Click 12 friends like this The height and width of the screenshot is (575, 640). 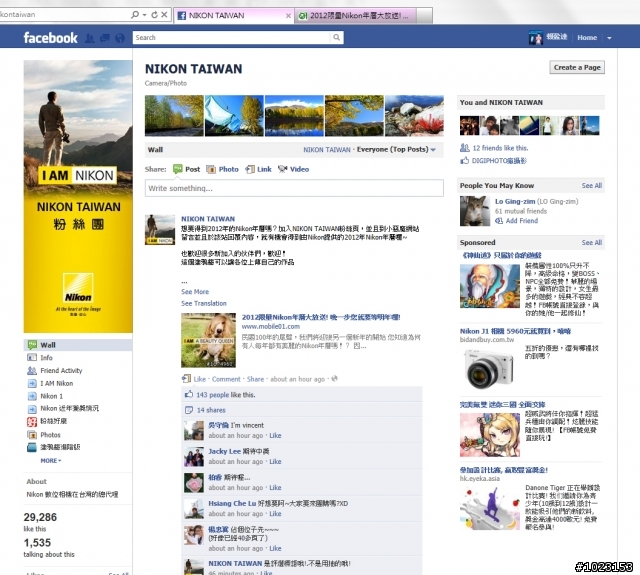click(x=500, y=148)
